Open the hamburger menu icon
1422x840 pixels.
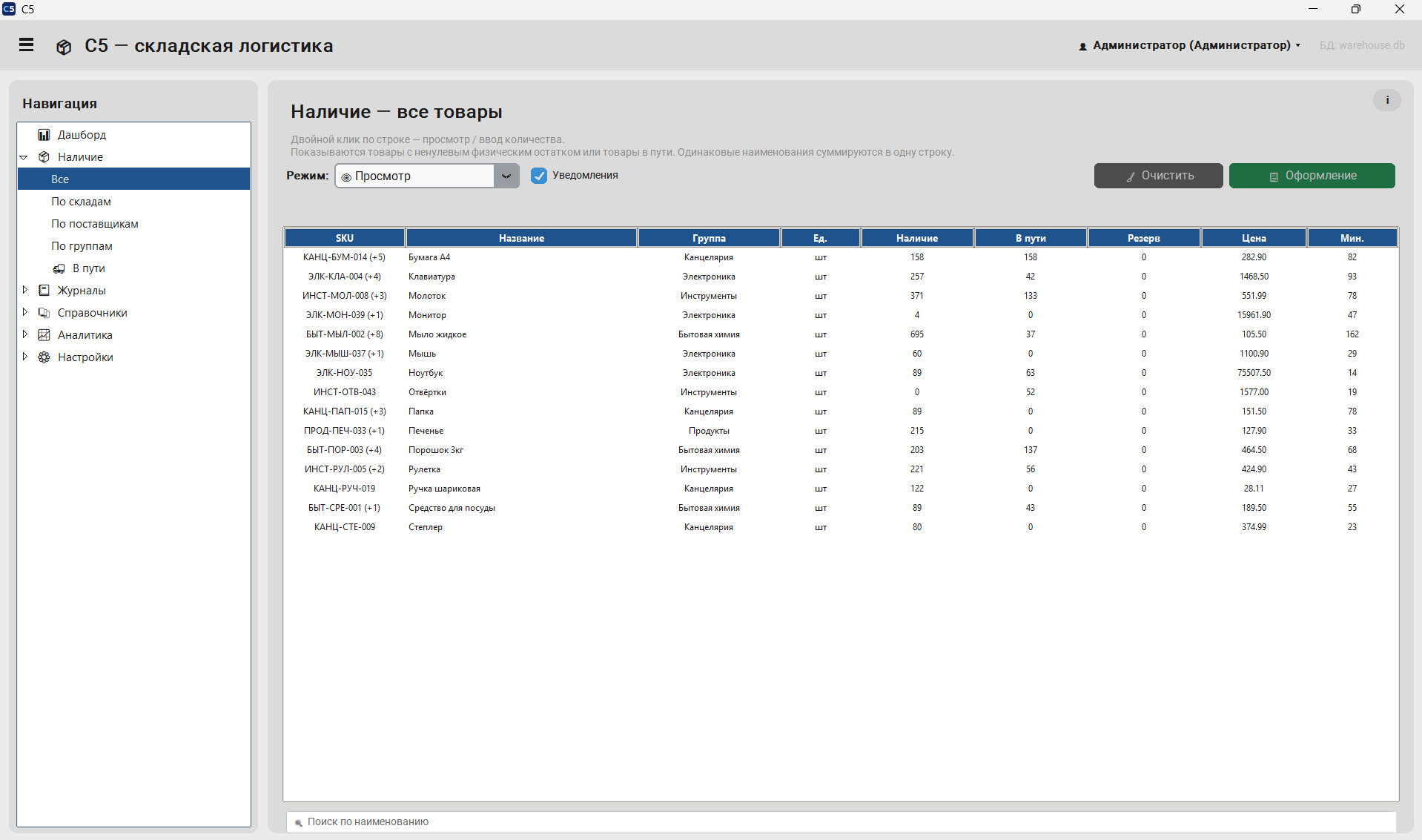coord(27,45)
